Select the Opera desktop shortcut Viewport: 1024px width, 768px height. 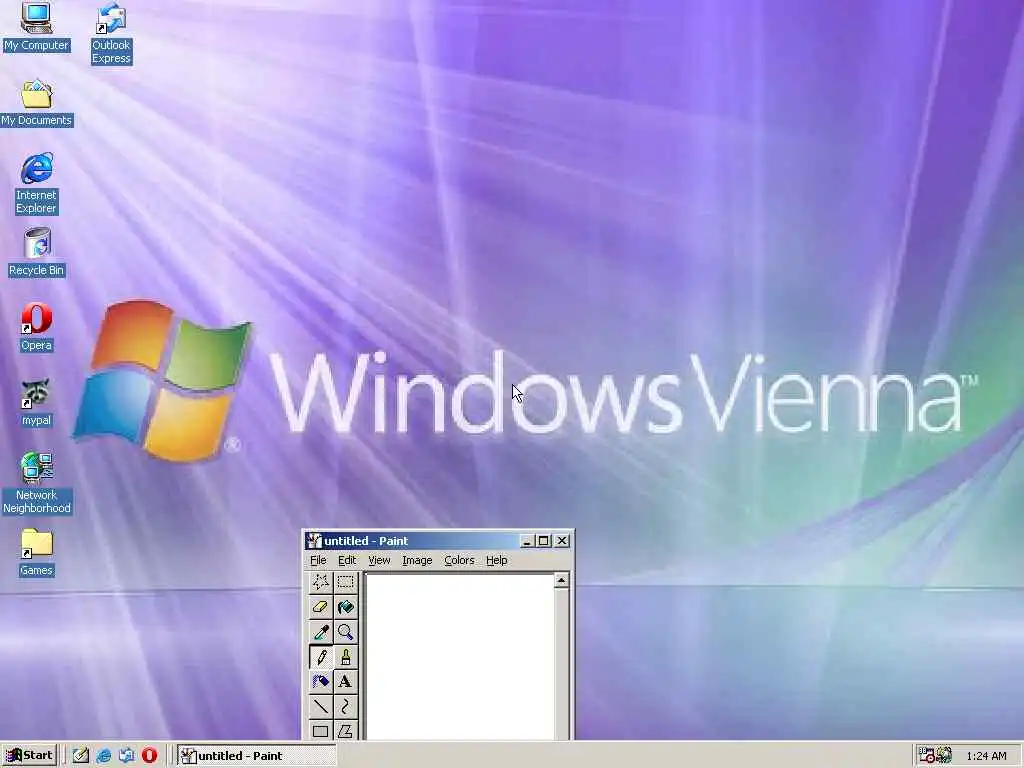pos(36,328)
